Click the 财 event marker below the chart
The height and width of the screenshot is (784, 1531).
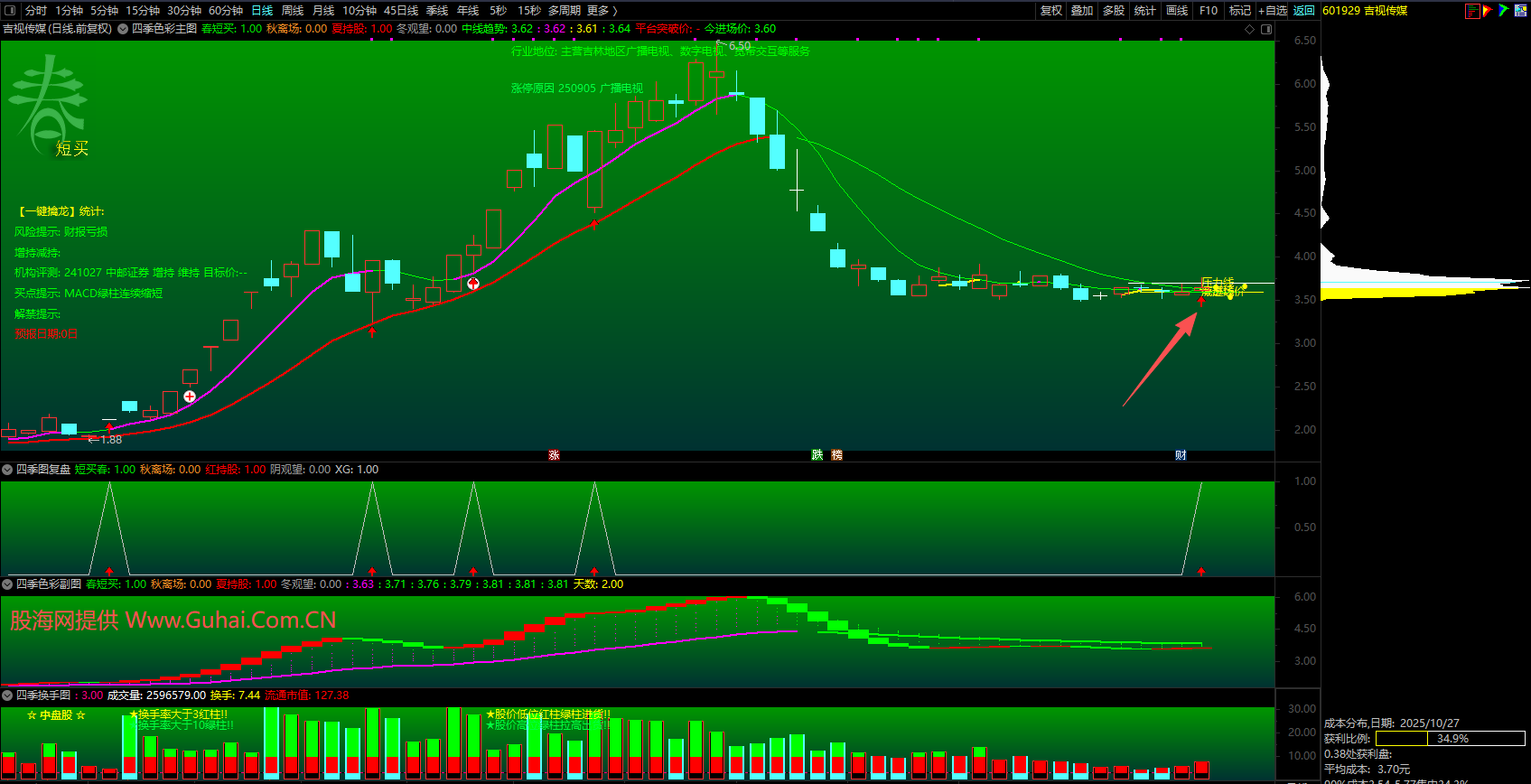click(x=1181, y=455)
